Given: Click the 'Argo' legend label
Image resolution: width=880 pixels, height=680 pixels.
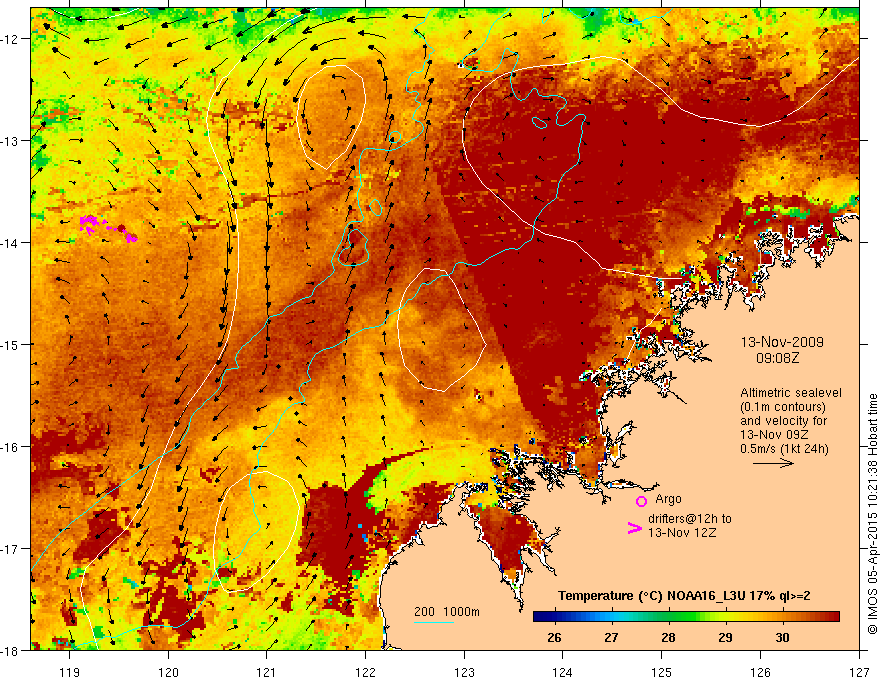Looking at the screenshot, I should tap(668, 499).
